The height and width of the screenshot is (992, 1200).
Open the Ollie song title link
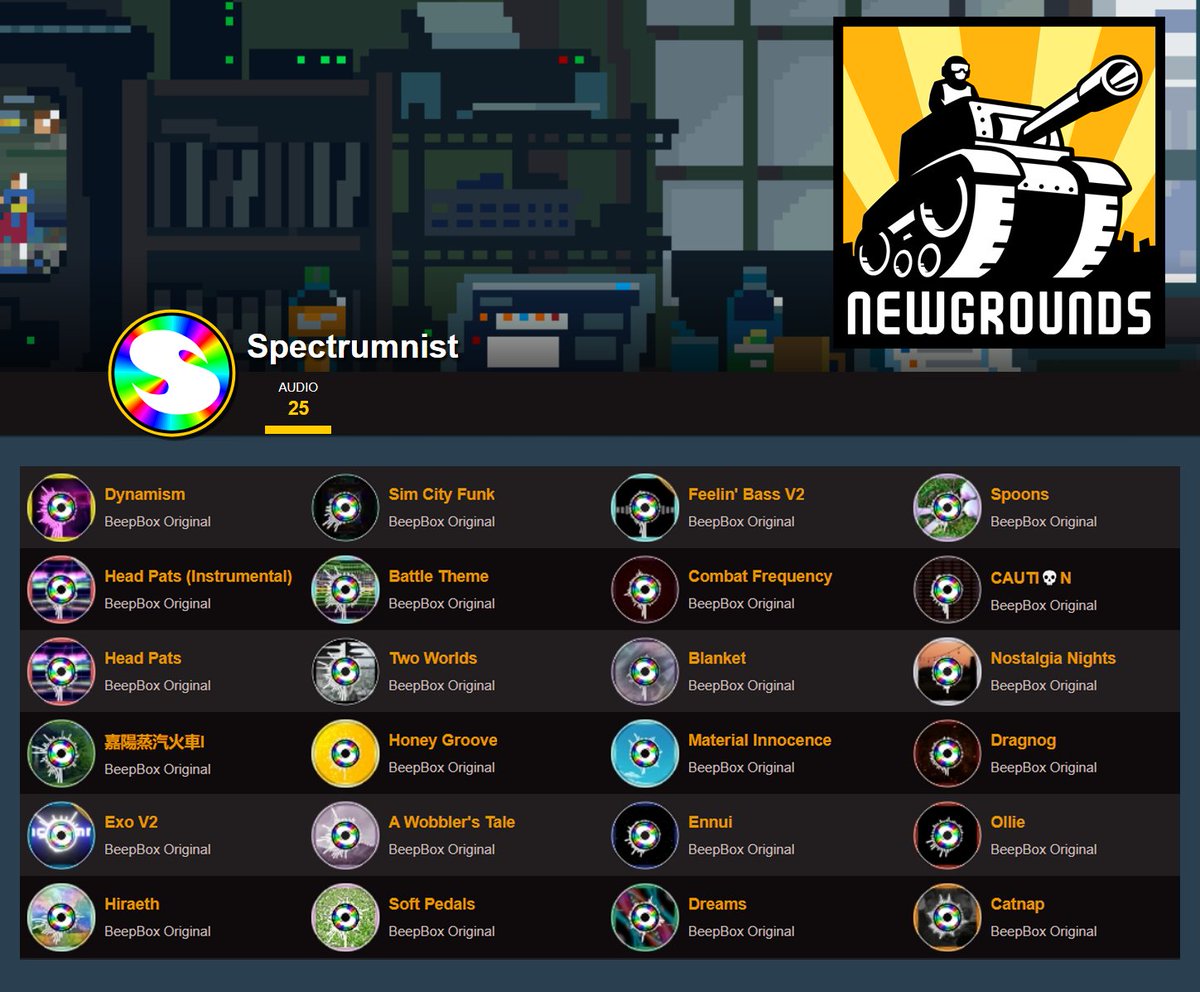click(x=1008, y=822)
